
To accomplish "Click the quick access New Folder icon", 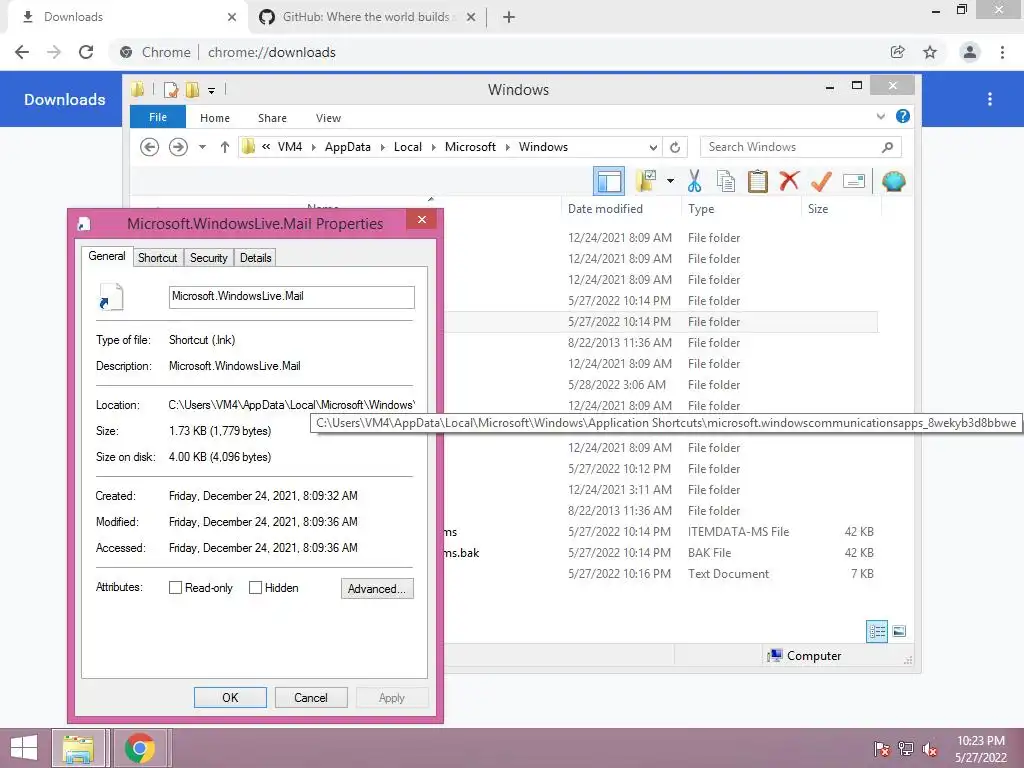I will pos(192,89).
